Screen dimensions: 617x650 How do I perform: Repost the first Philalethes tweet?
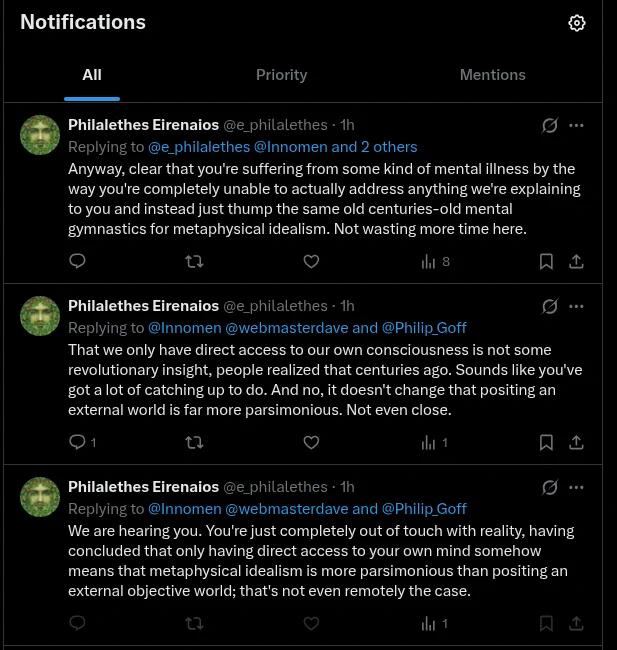(194, 262)
